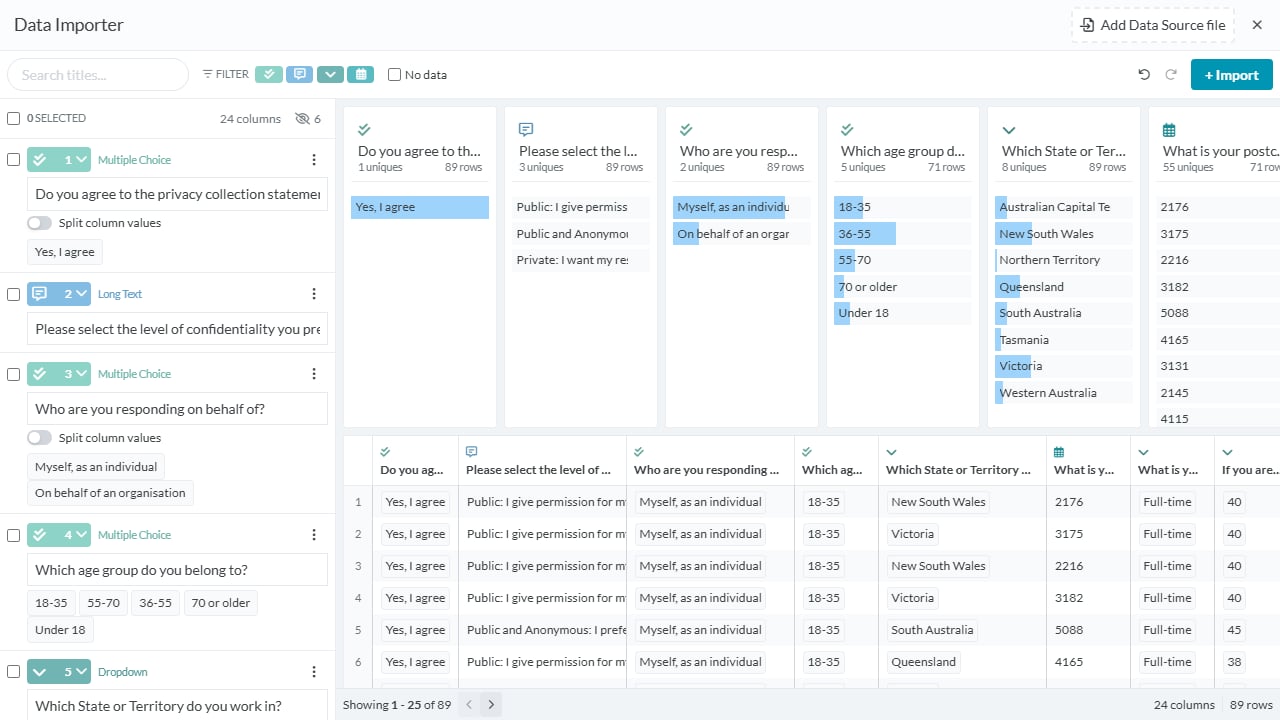The width and height of the screenshot is (1280, 720).
Task: Toggle the multiple choice filter chip
Action: click(269, 74)
